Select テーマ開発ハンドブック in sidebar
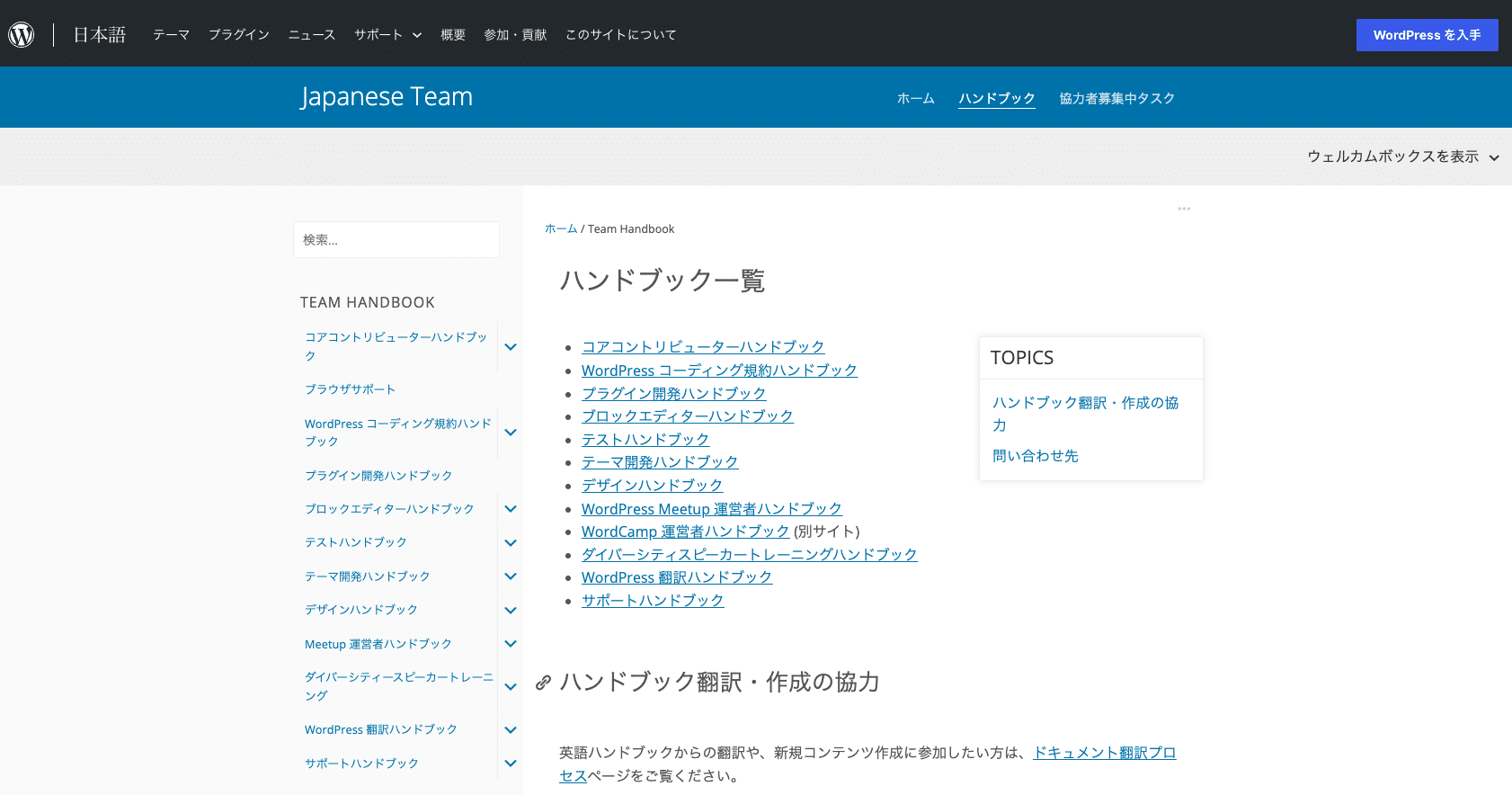This screenshot has width=1512, height=795. (368, 576)
